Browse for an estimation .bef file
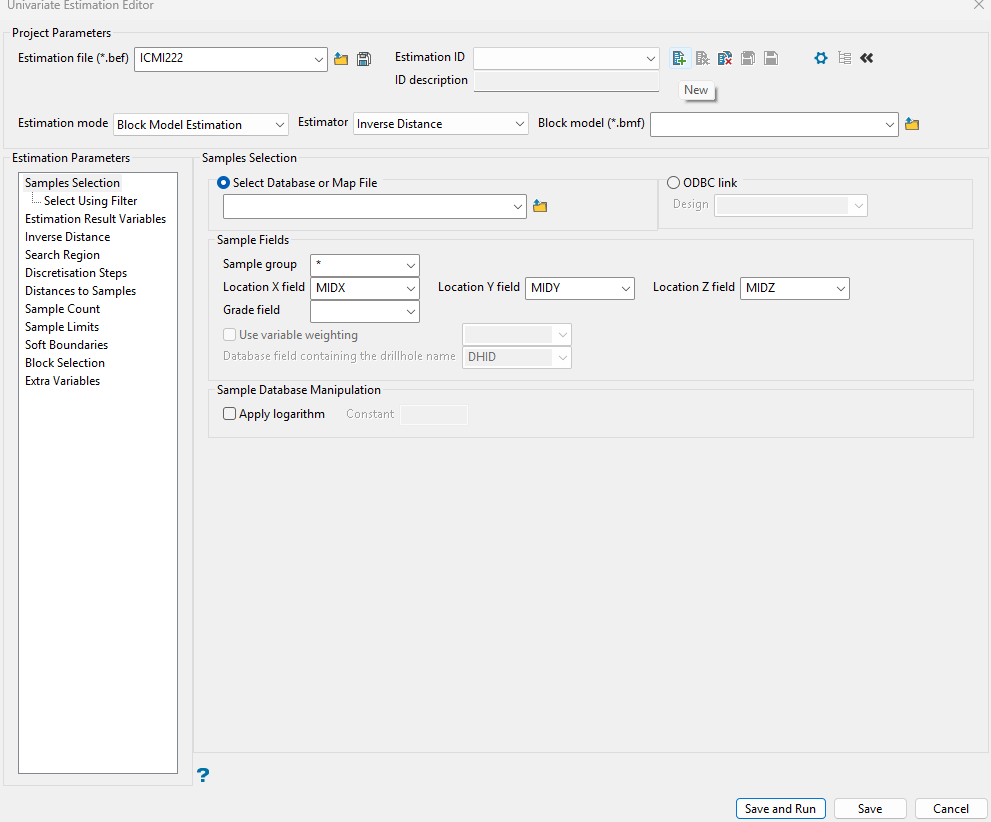Screen dimensions: 991x822 click(341, 59)
